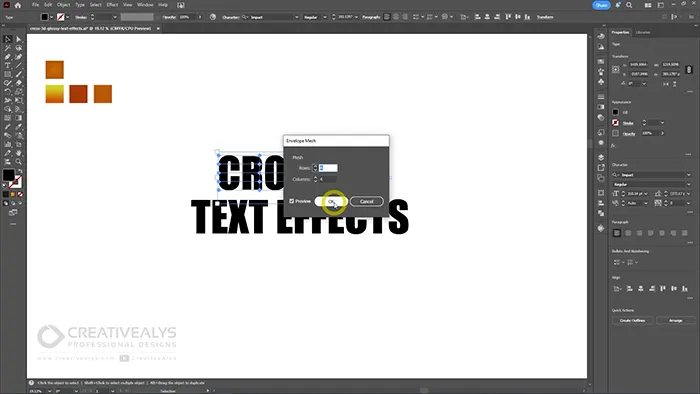700x394 pixels.
Task: Open the stroke weight dropdown in control bar
Action: [115, 17]
